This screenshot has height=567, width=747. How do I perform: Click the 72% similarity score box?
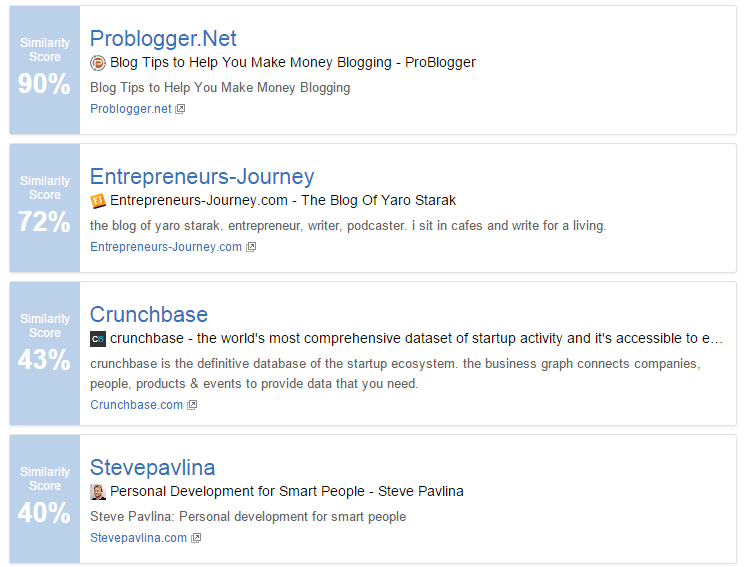coord(45,208)
